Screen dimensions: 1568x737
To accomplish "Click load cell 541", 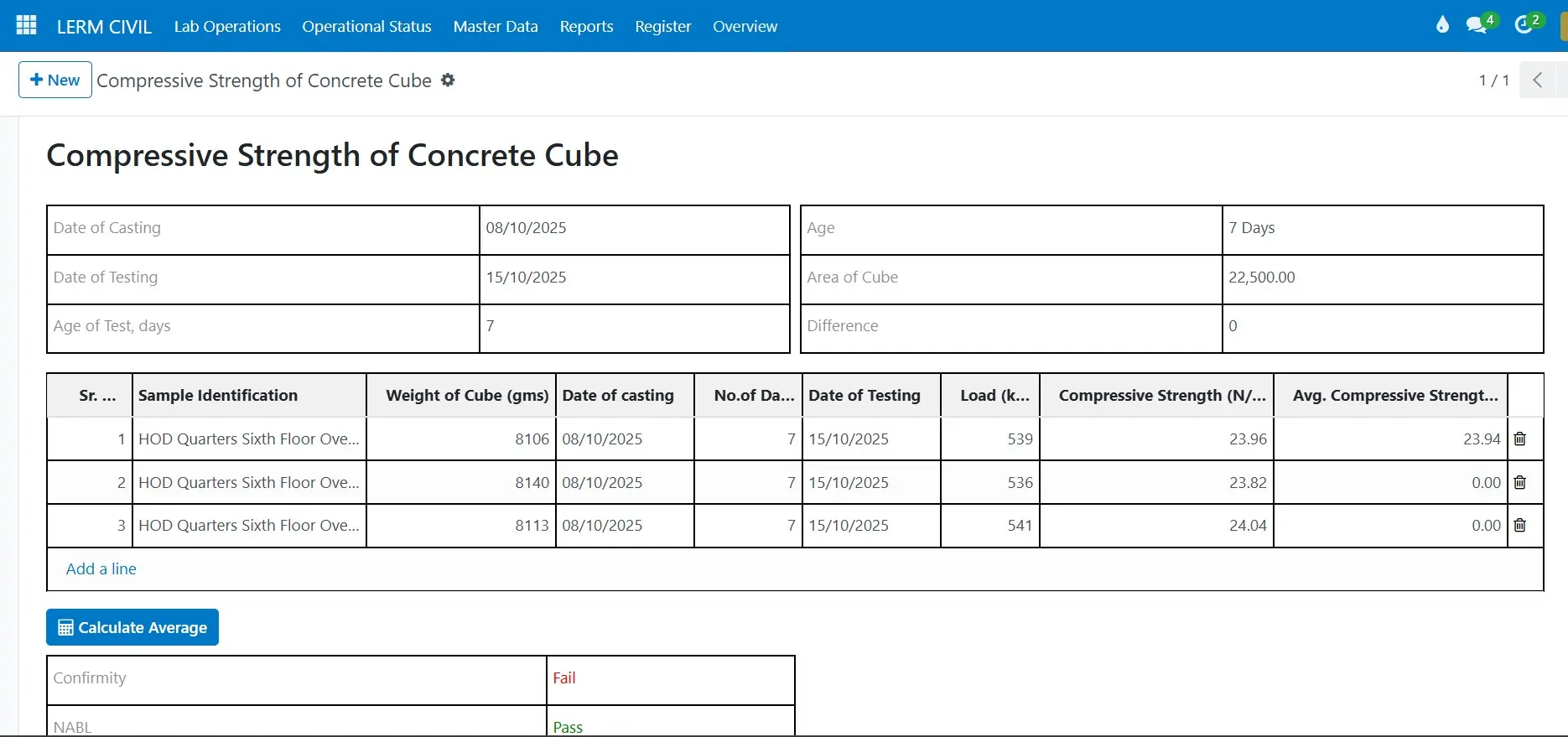I will 990,525.
